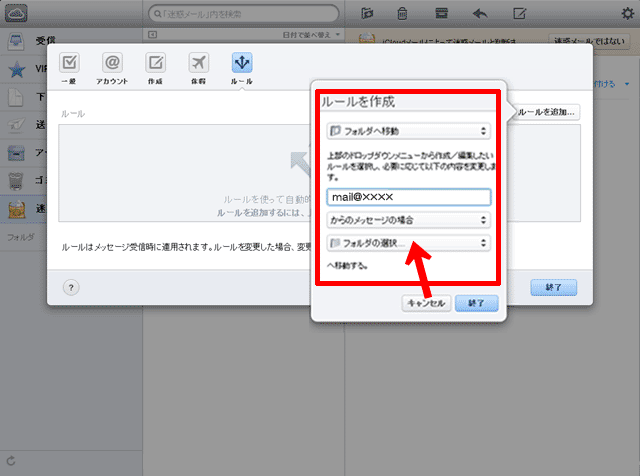Open the 作成 (Composing) preferences tab
Screen dimensions: 640x476
pyautogui.click(x=155, y=66)
